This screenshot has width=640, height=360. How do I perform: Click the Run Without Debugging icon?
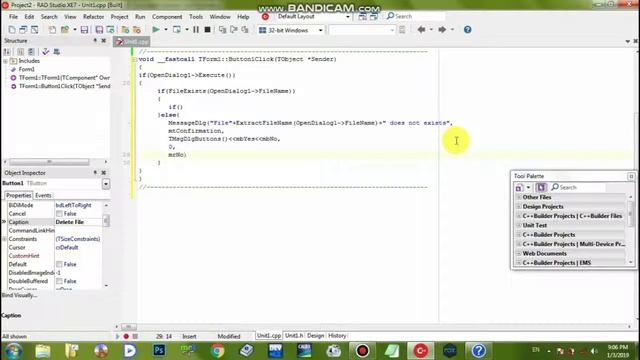[177, 29]
